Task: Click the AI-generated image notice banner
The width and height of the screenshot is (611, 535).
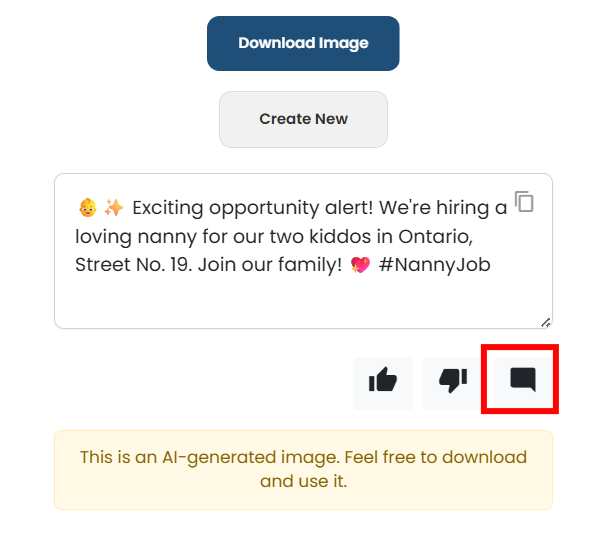Action: point(303,469)
